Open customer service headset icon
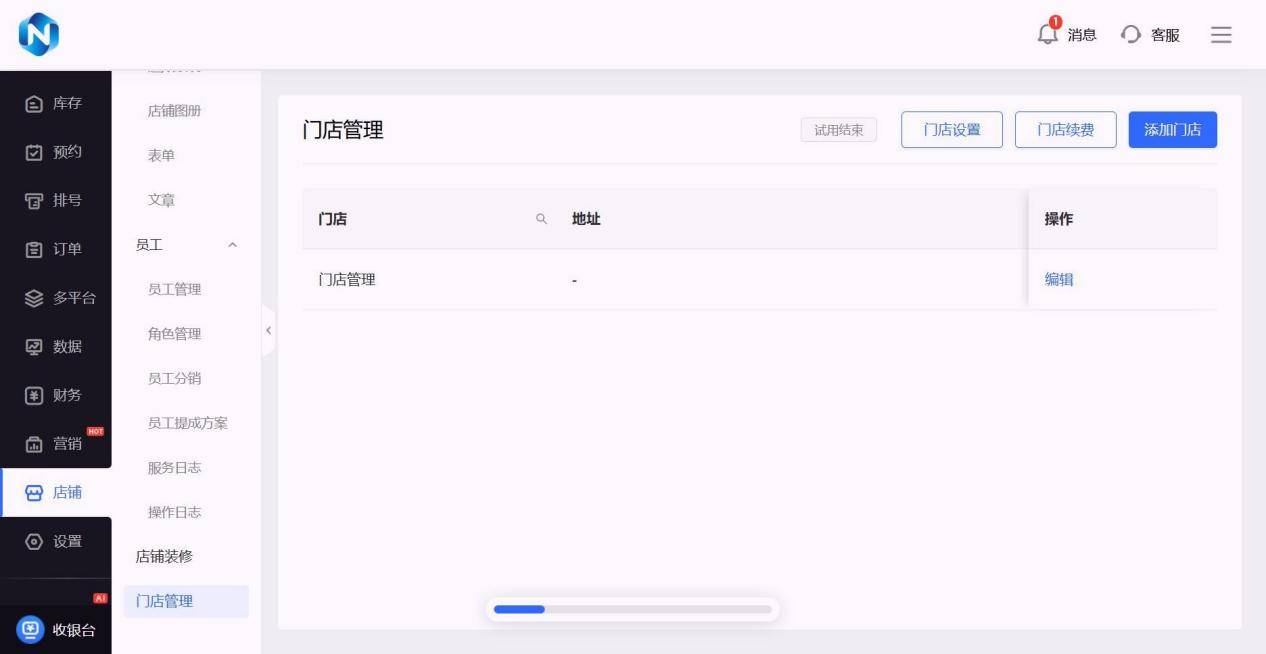Viewport: 1266px width, 654px height. coord(1131,35)
